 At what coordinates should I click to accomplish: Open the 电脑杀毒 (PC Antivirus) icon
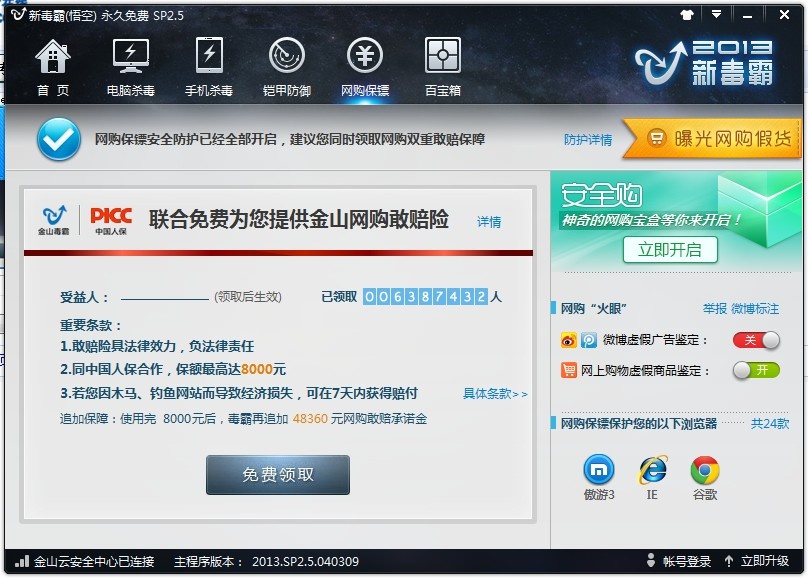point(131,62)
